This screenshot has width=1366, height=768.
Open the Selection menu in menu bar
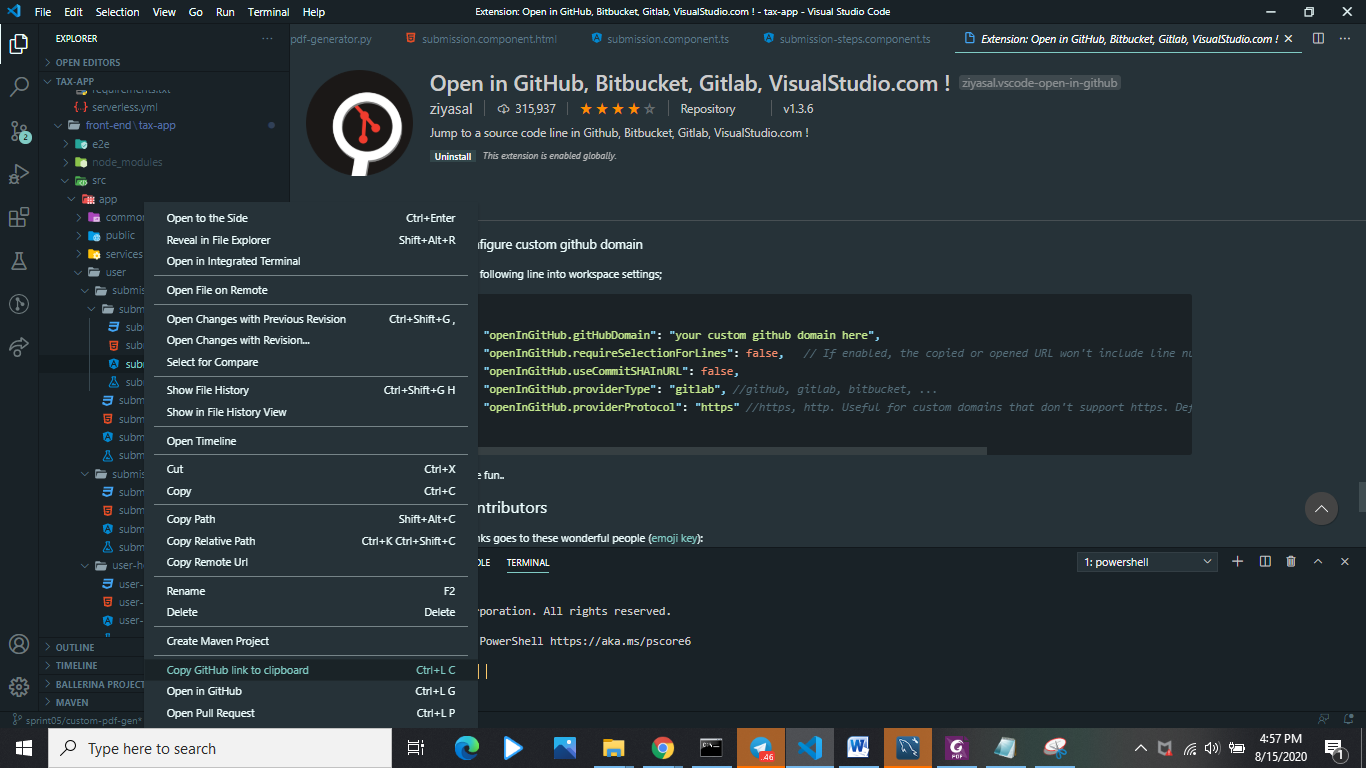[x=118, y=12]
